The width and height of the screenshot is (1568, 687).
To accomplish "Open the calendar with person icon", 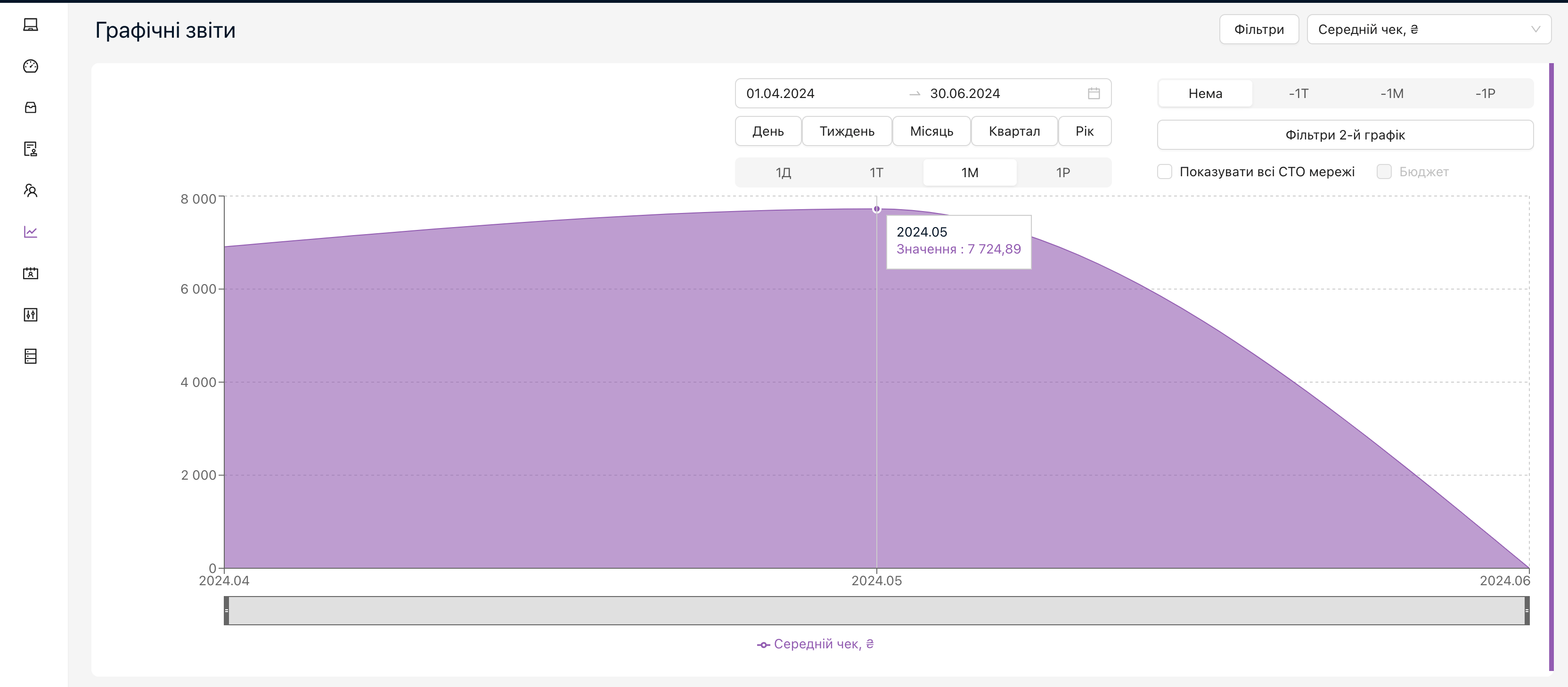I will coord(31,273).
